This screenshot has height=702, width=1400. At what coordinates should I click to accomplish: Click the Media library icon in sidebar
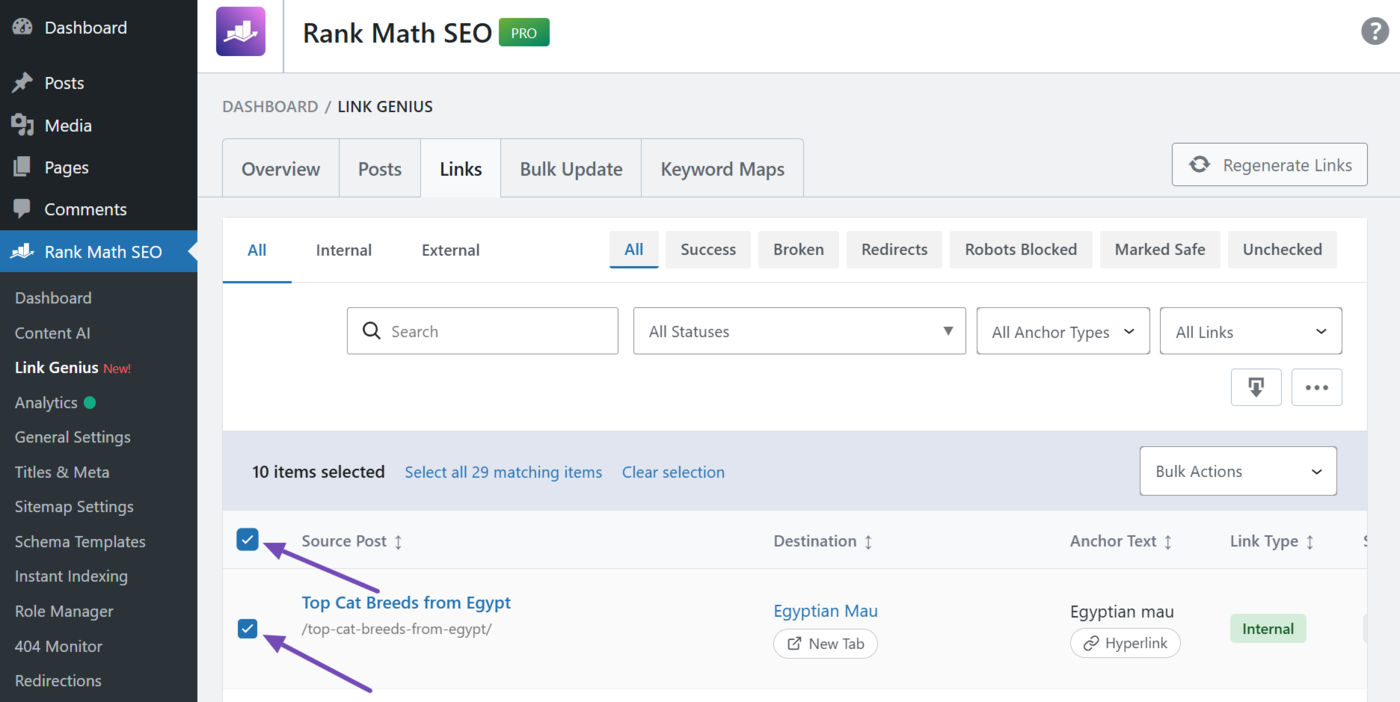(22, 125)
